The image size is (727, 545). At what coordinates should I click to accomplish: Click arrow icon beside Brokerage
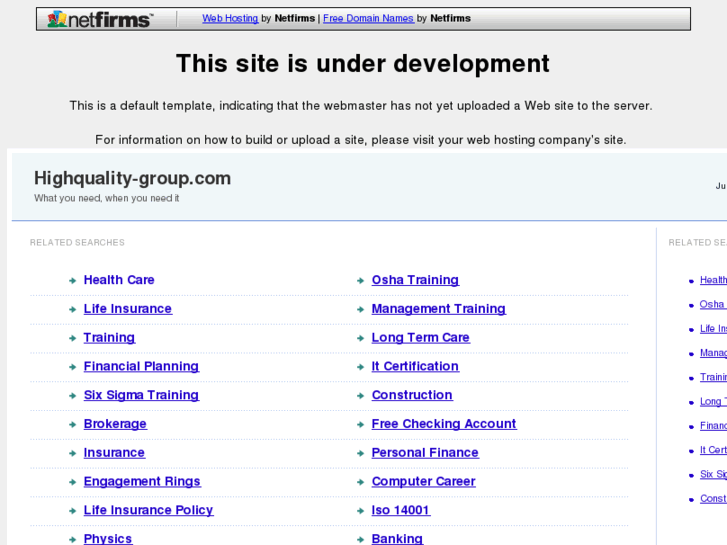[x=72, y=424]
